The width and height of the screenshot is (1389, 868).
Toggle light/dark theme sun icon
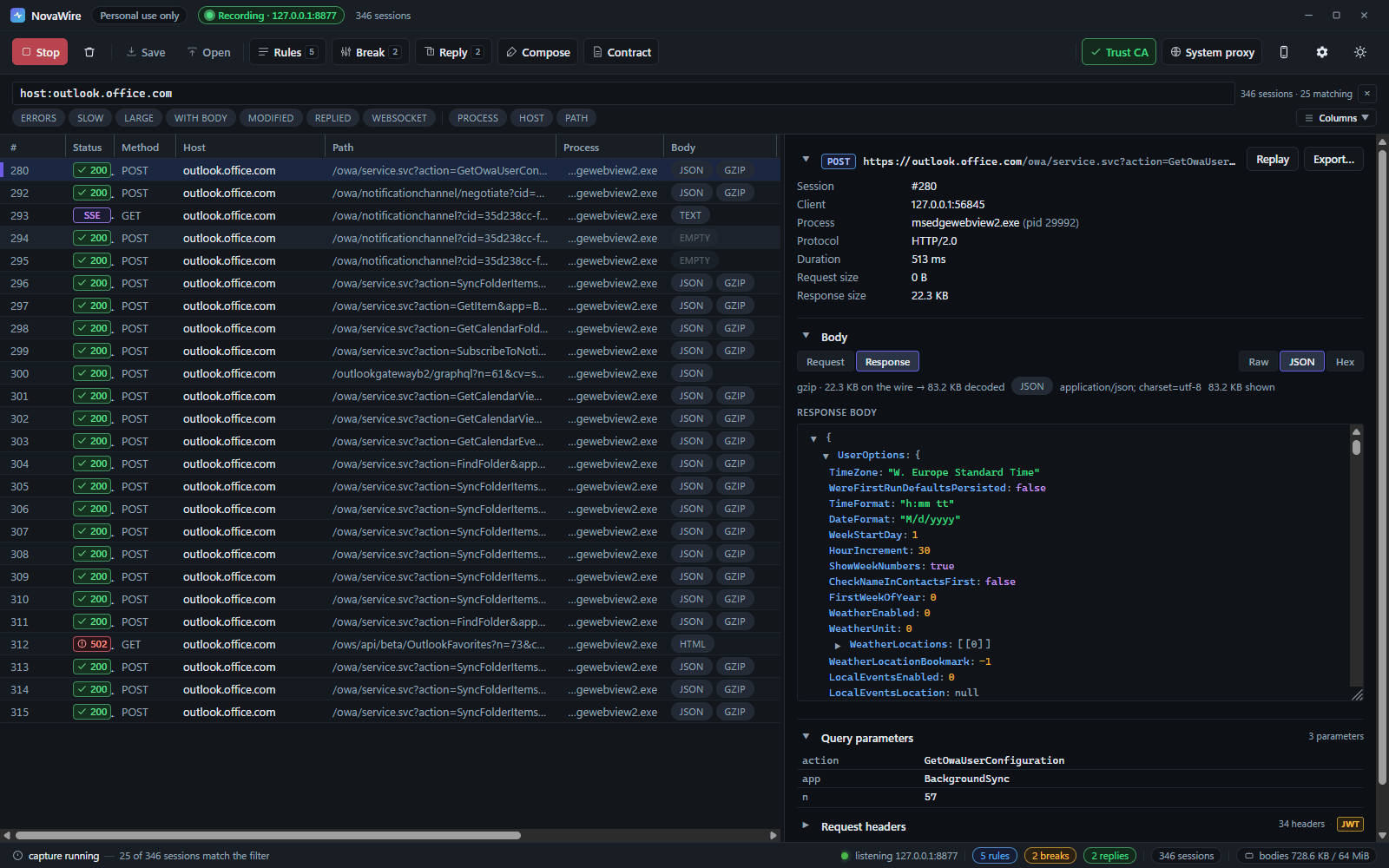coord(1360,52)
